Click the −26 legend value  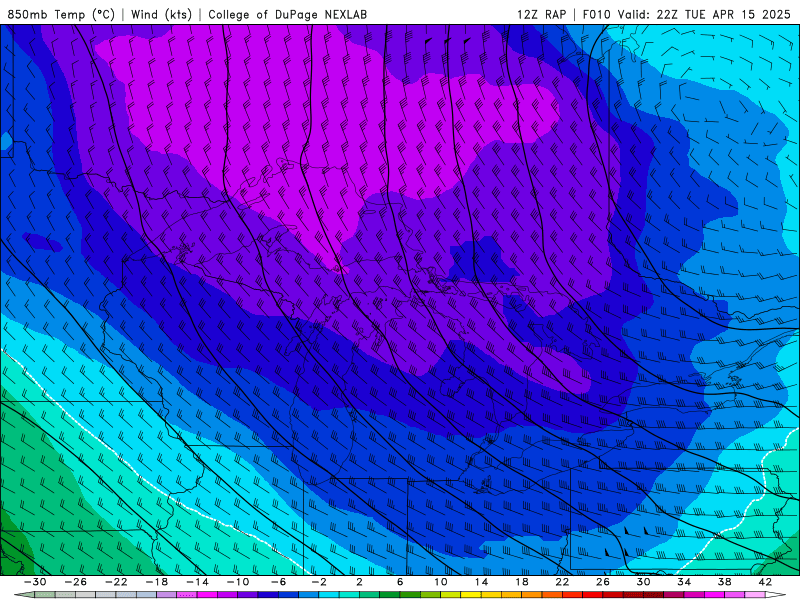coord(76,582)
